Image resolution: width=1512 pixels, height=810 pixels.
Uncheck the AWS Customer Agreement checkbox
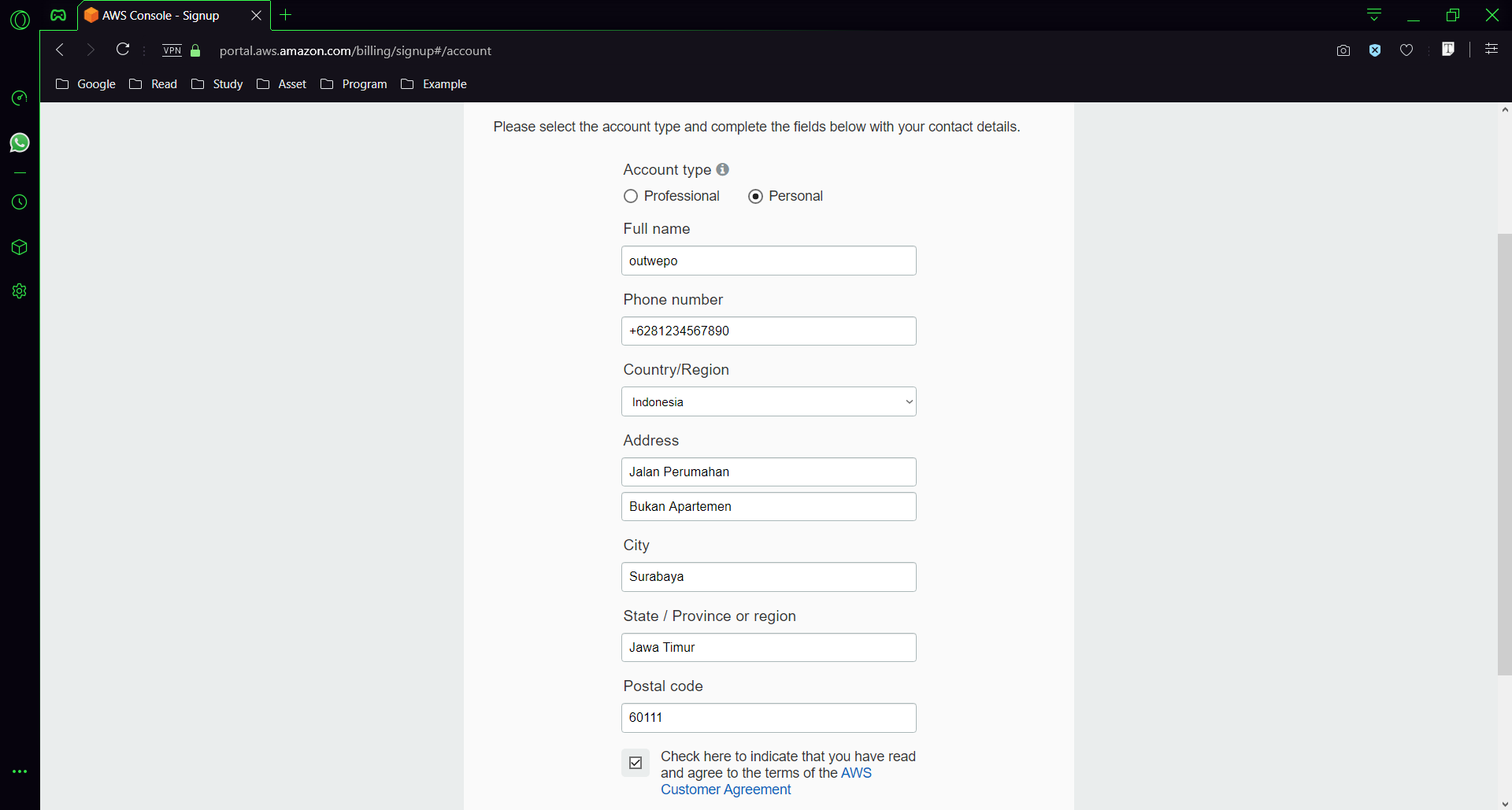[x=636, y=763]
